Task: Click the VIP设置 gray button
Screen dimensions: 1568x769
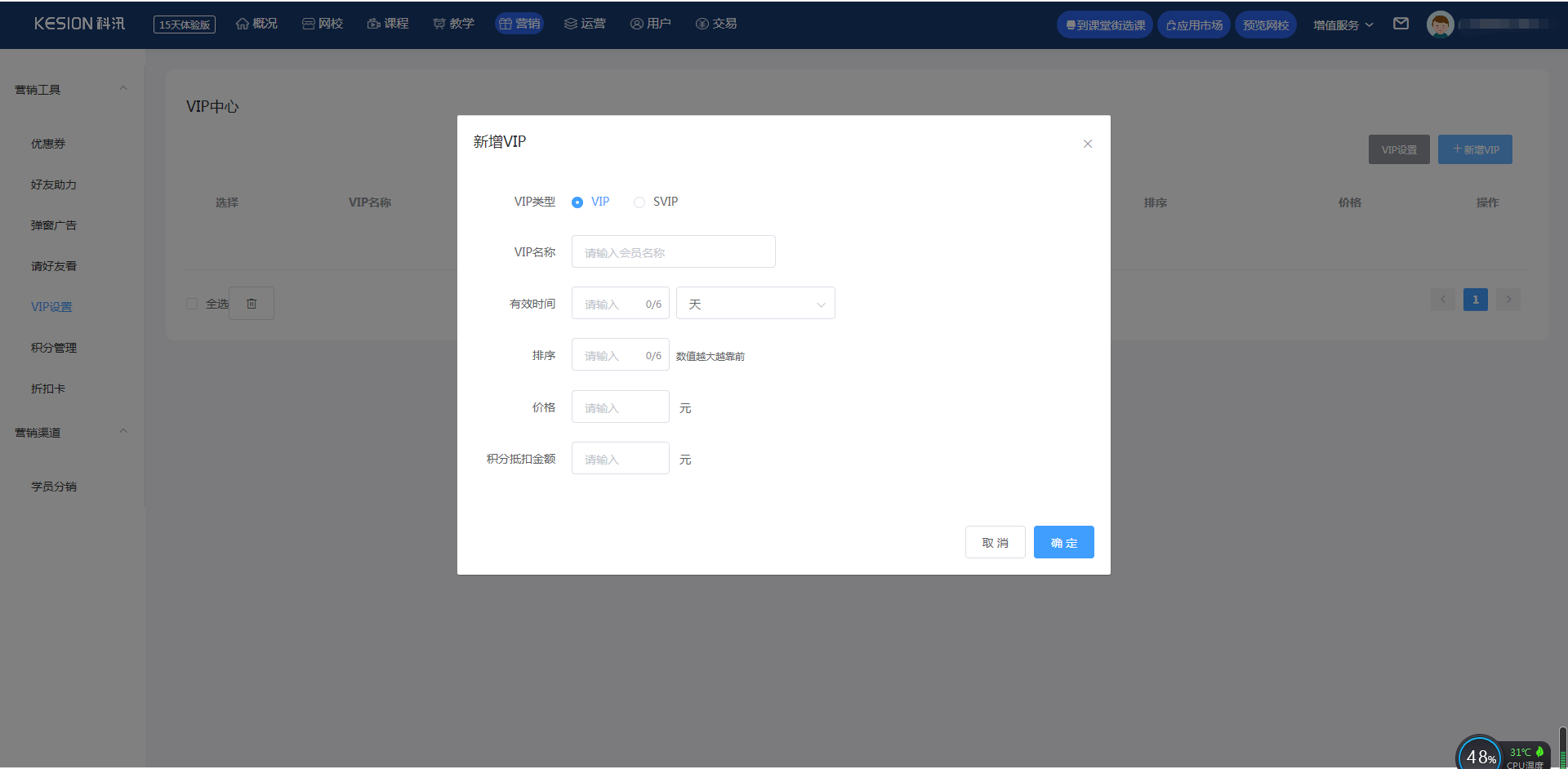Action: pos(1399,149)
